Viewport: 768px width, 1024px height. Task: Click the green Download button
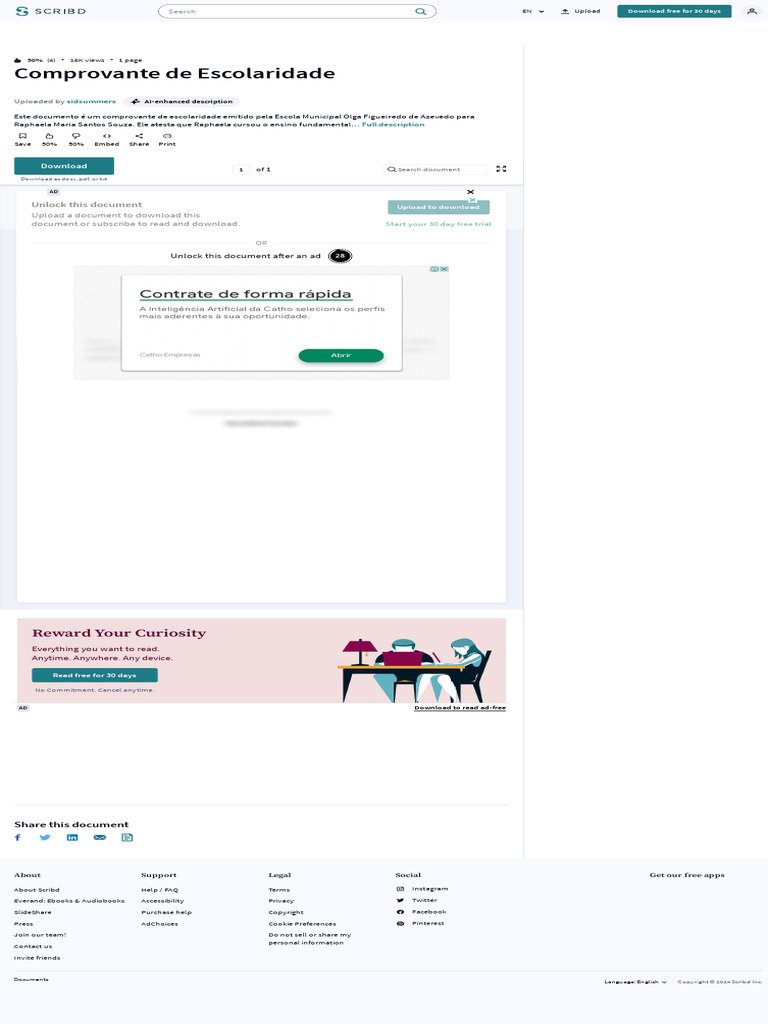(x=64, y=166)
